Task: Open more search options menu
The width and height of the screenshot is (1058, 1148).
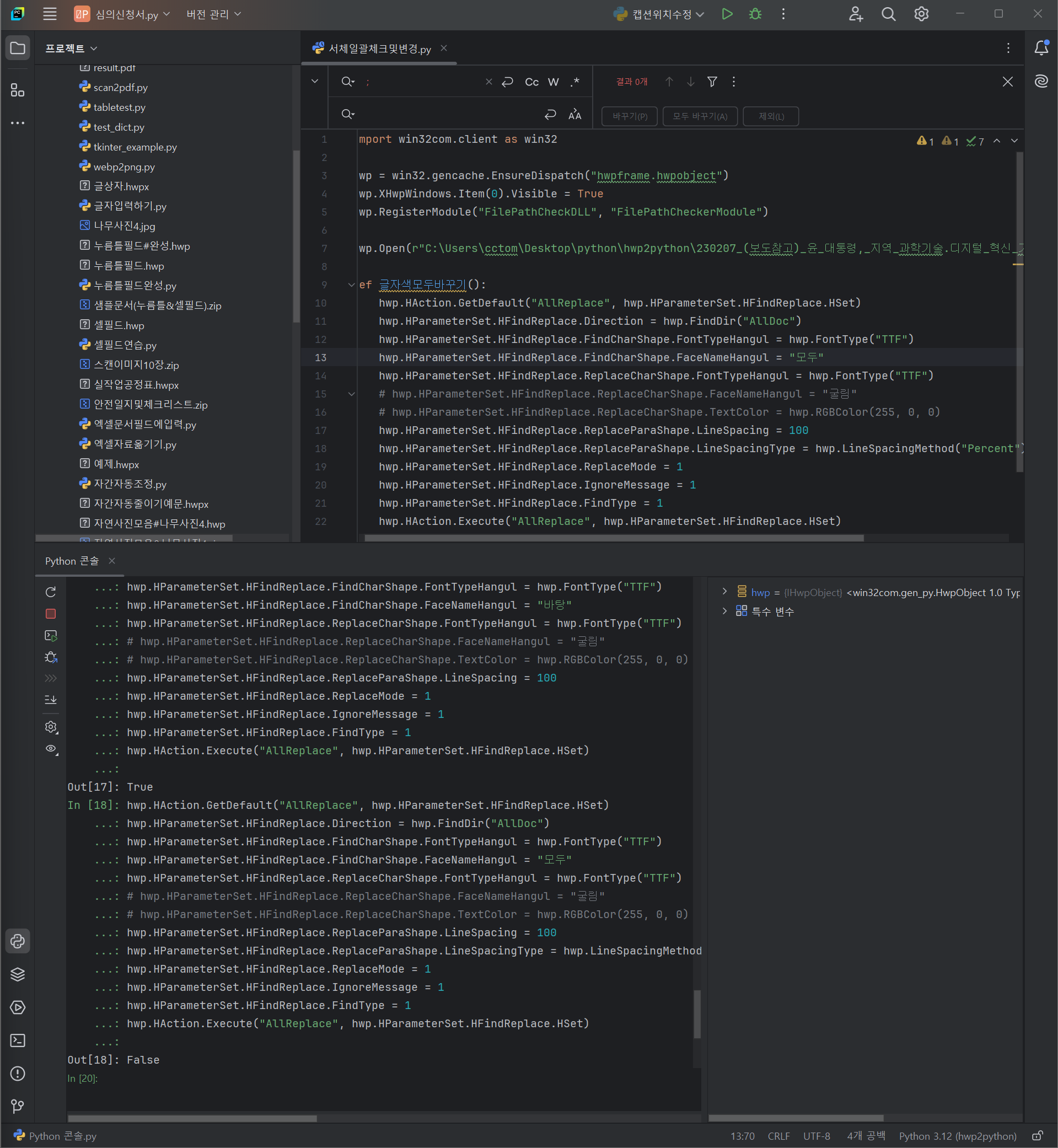Action: (x=733, y=82)
